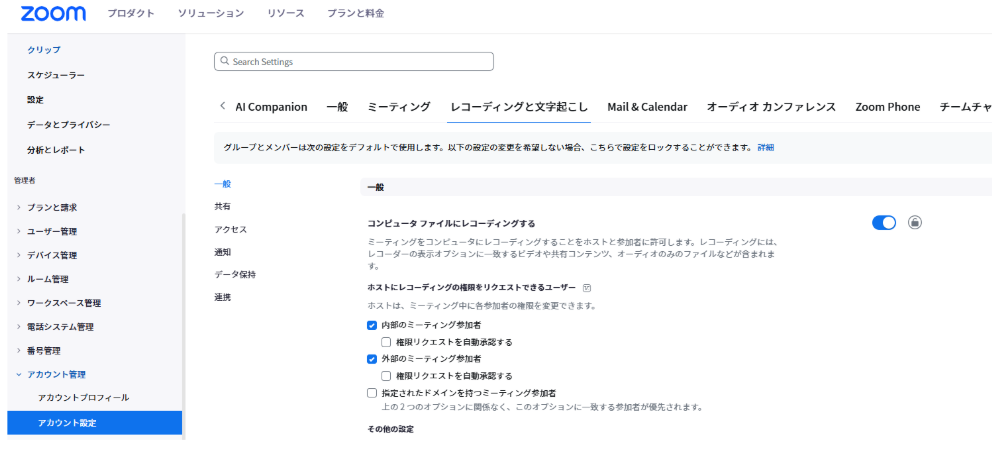Screen dimensions: 992x451
Task: Switch to AI Companion tab
Action: (x=271, y=107)
